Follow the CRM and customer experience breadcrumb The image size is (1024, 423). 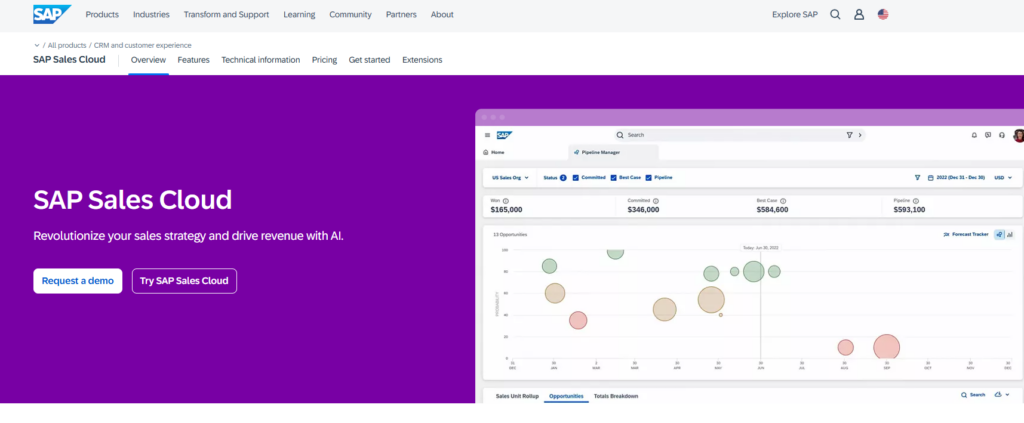[x=142, y=46]
